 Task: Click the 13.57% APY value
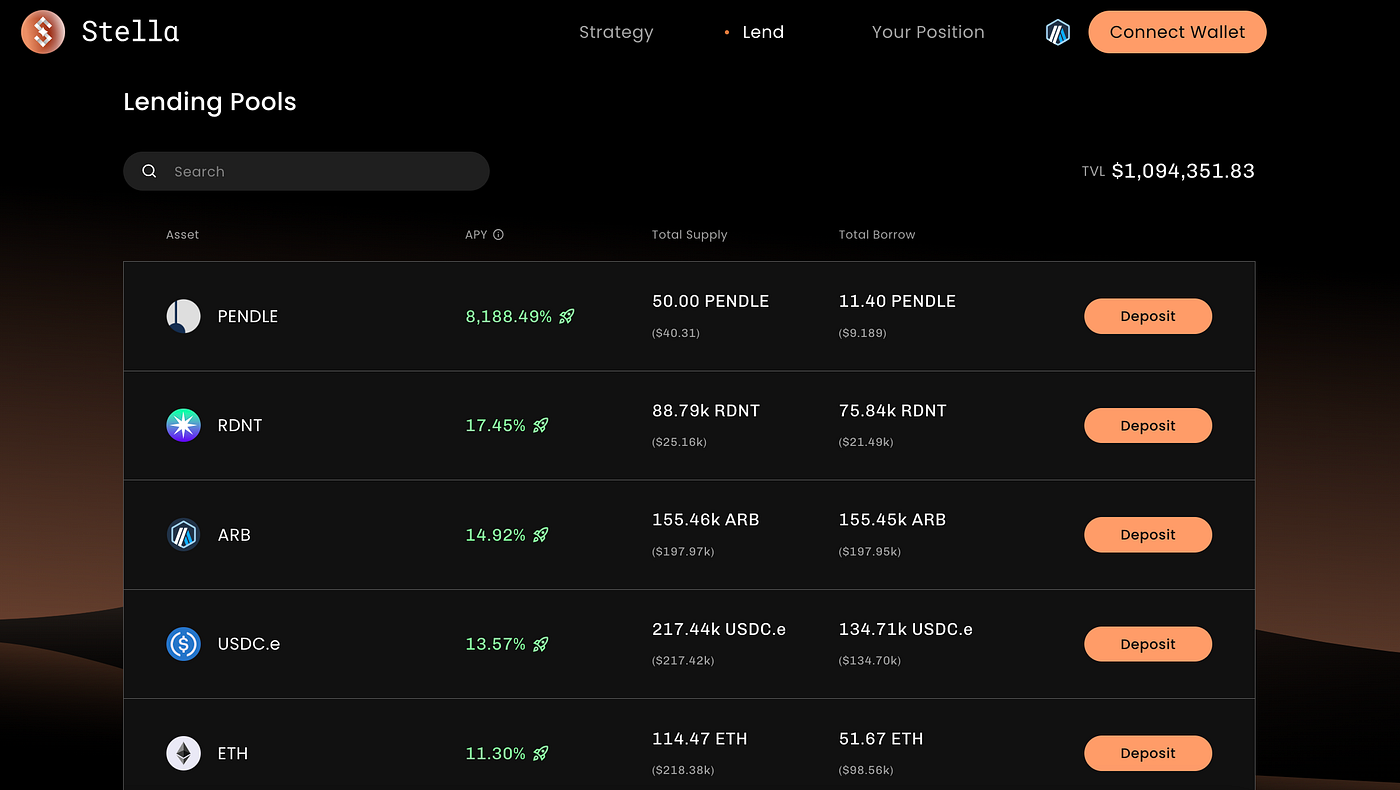tap(496, 644)
